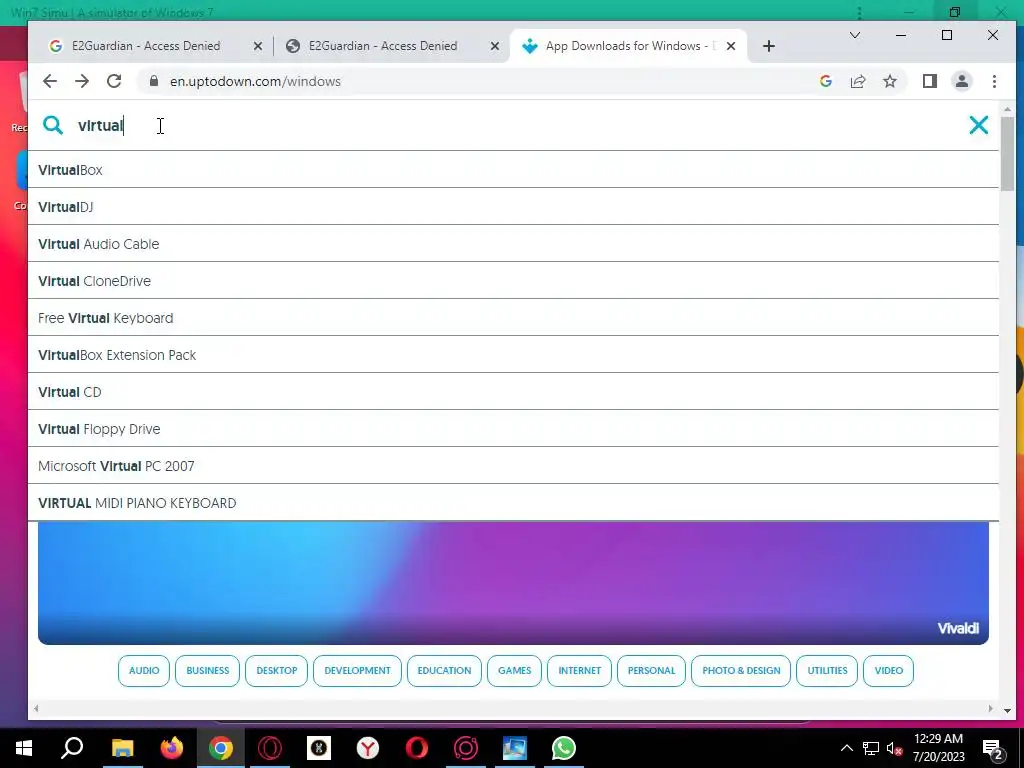
Task: Close the App Downloads for Windows tab
Action: pos(731,46)
